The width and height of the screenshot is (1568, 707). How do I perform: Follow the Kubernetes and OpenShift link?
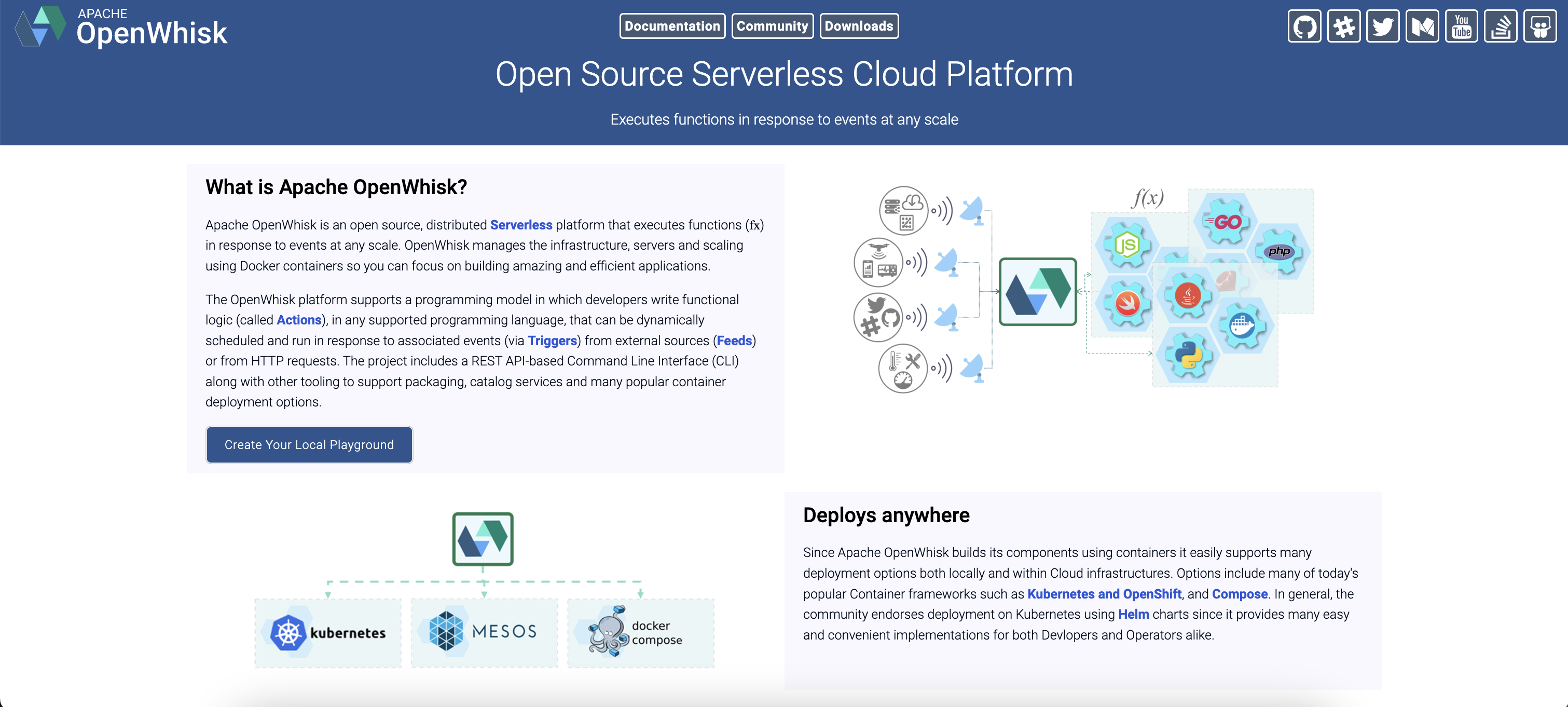[1104, 594]
